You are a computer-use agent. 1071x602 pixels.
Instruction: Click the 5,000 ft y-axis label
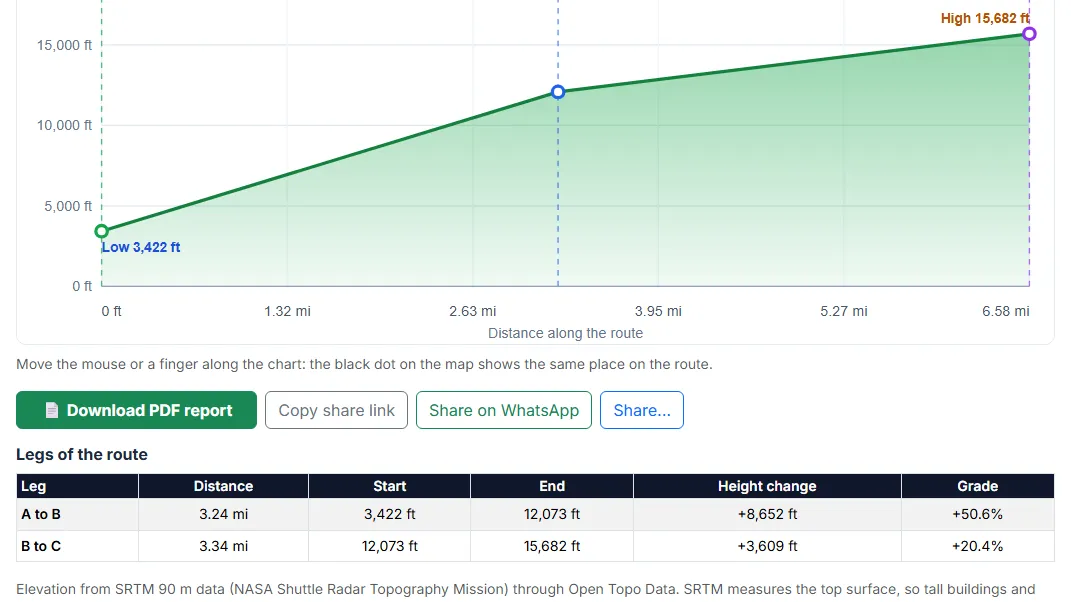click(x=68, y=206)
